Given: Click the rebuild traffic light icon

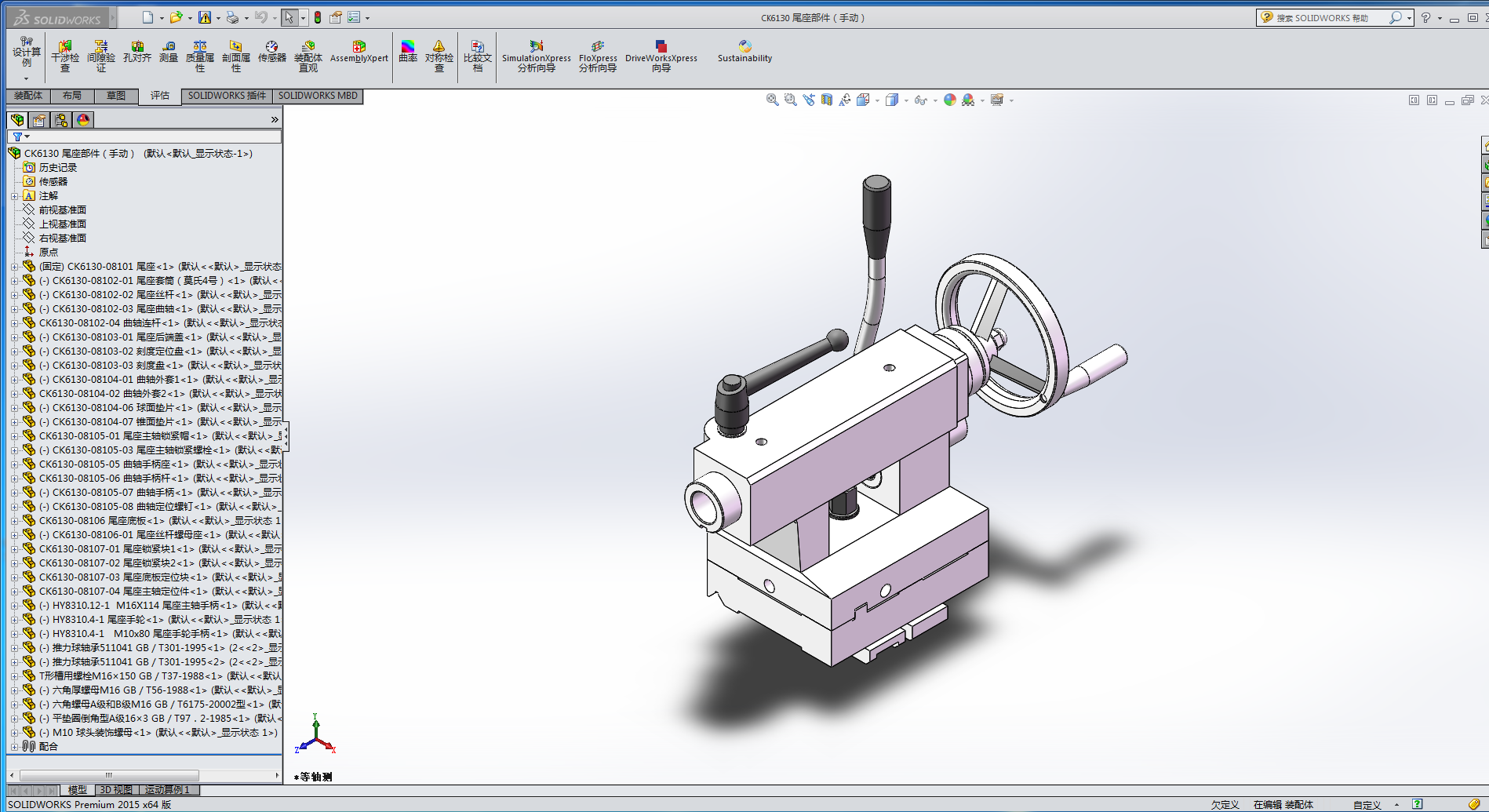Looking at the screenshot, I should [318, 17].
